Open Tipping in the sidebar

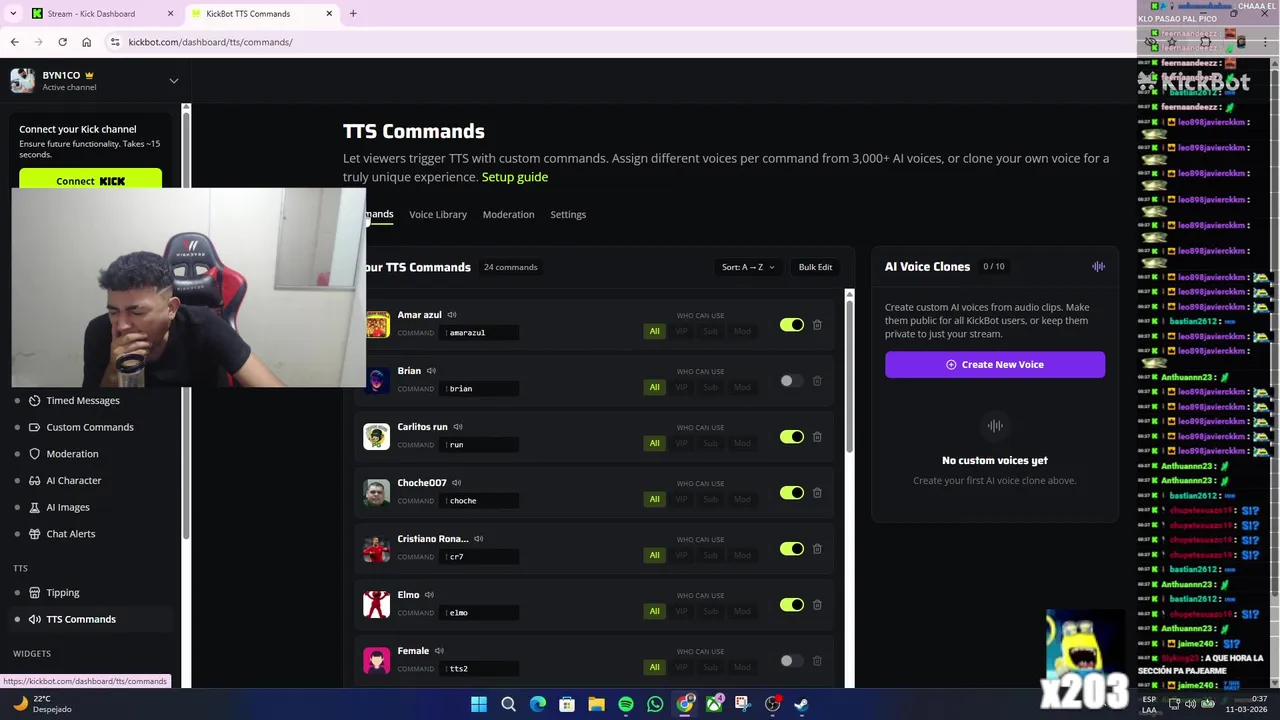[62, 593]
